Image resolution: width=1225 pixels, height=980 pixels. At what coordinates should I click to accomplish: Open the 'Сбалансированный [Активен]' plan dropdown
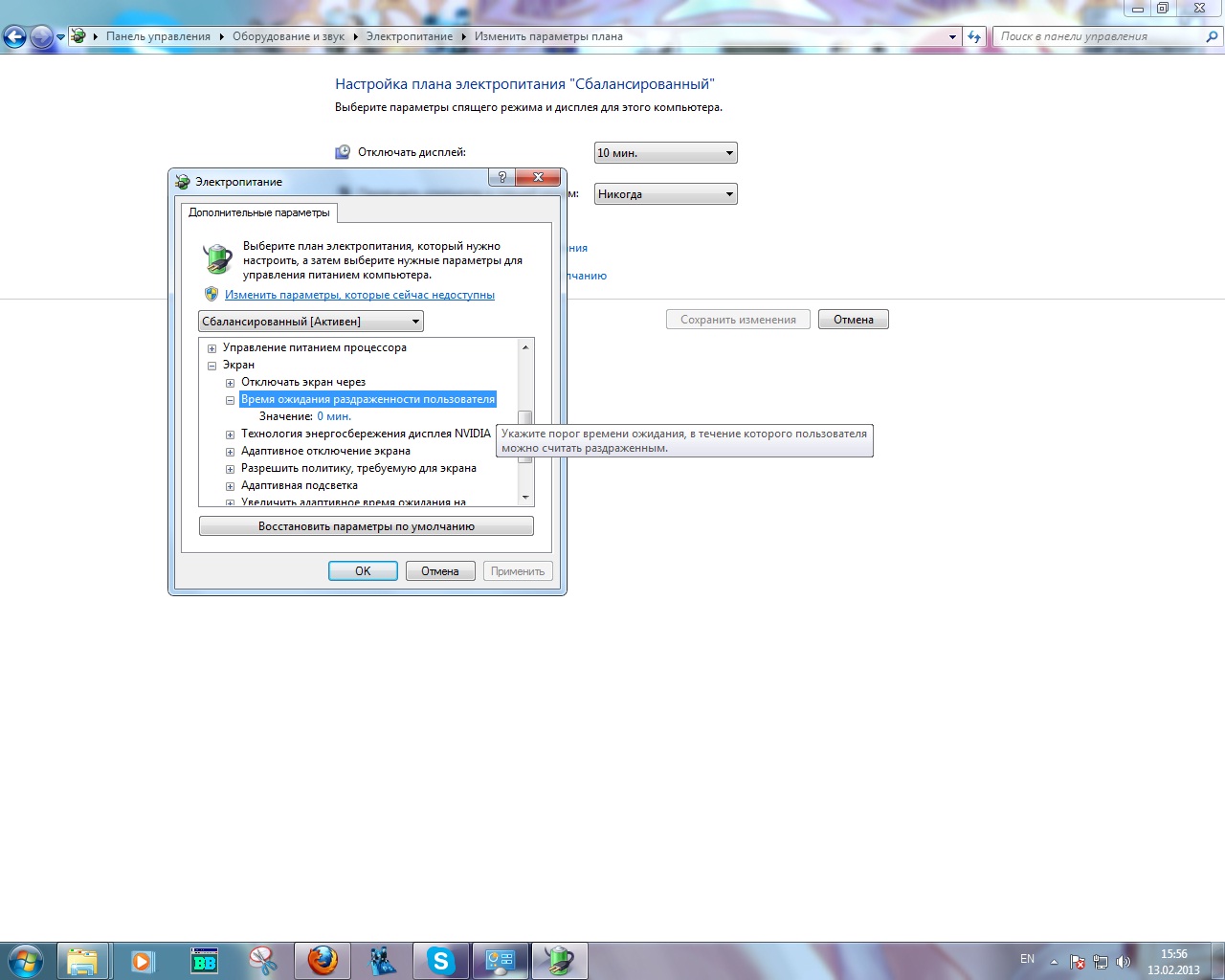(311, 322)
